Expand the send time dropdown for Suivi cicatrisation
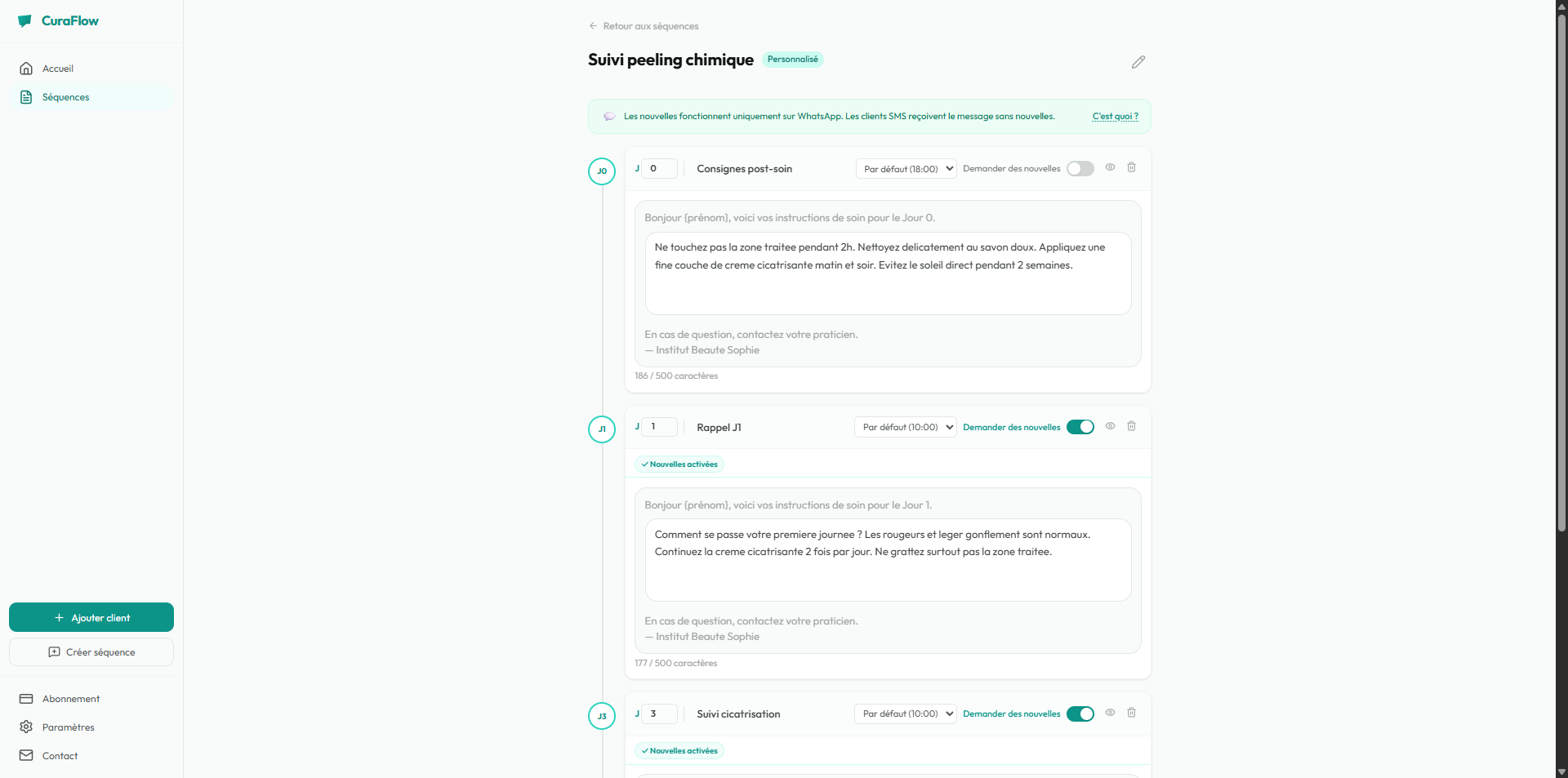This screenshot has height=778, width=1568. pyautogui.click(x=905, y=714)
